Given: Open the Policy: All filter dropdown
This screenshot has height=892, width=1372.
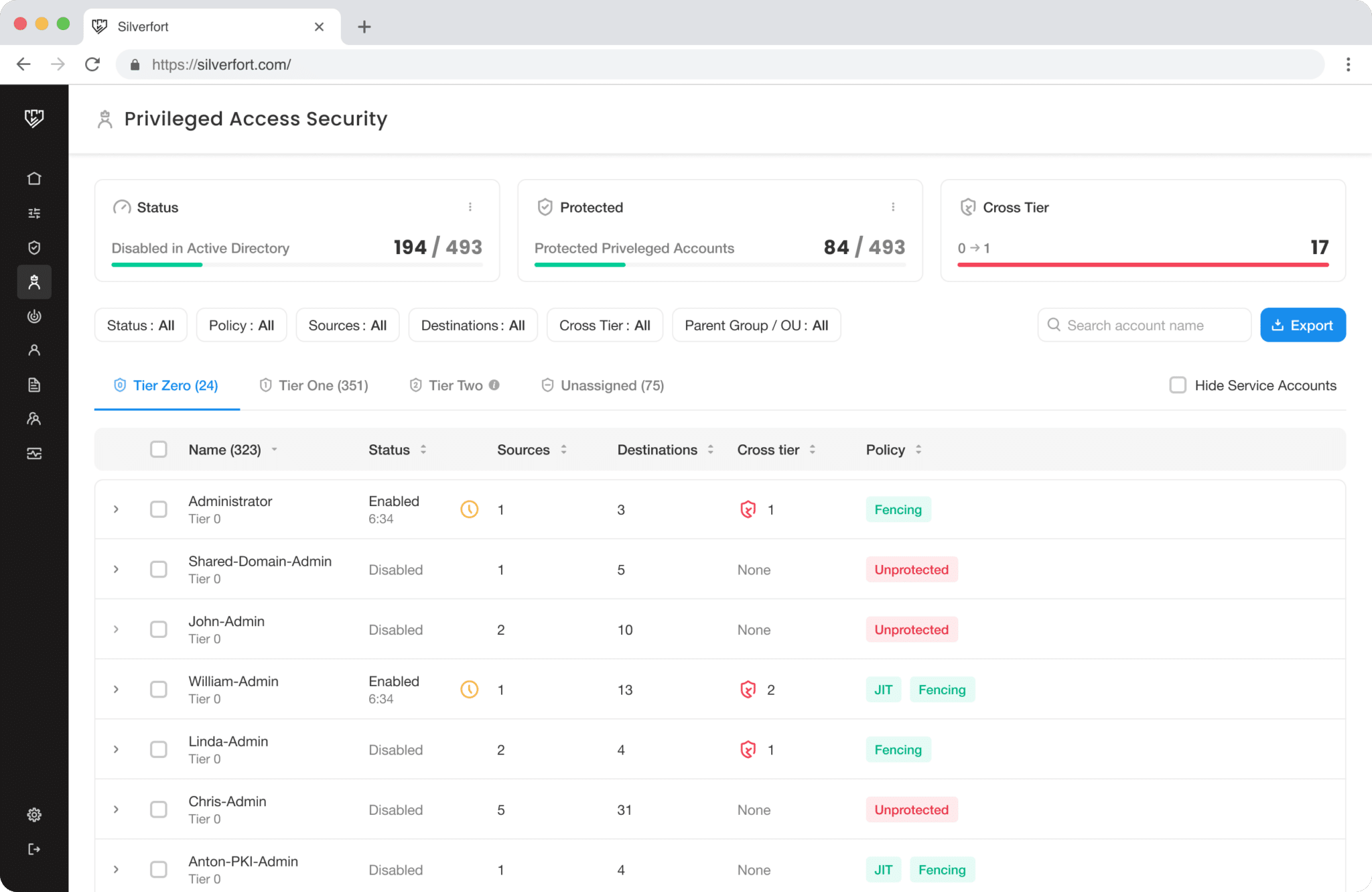Looking at the screenshot, I should point(241,325).
